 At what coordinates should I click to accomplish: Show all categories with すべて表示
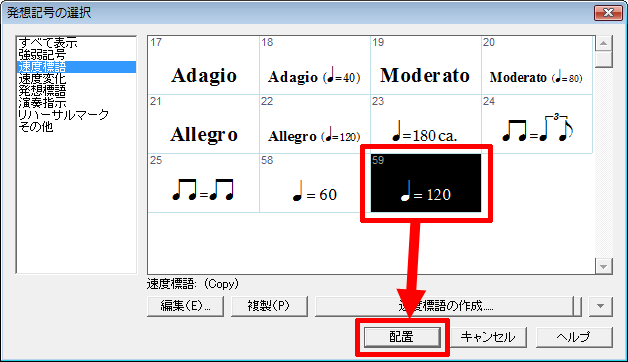[48, 42]
